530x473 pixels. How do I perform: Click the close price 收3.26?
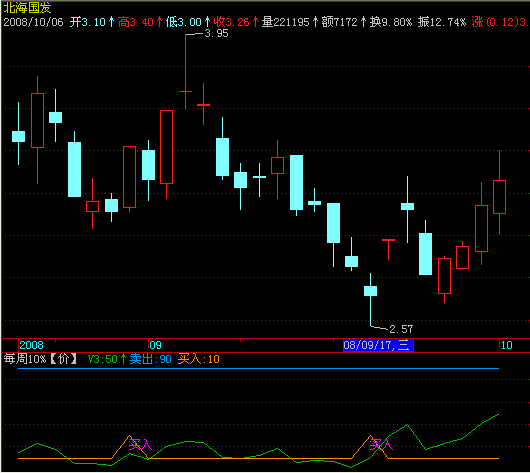click(232, 22)
